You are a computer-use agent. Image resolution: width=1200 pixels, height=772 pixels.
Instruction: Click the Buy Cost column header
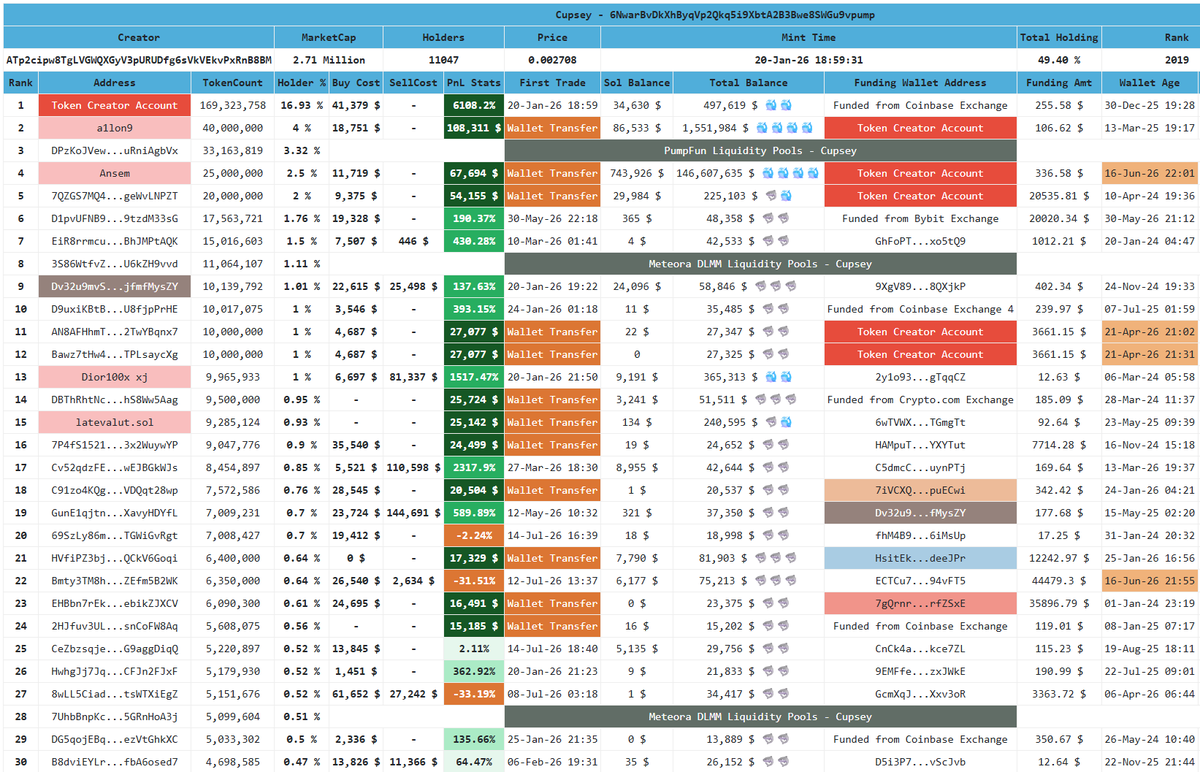(356, 83)
